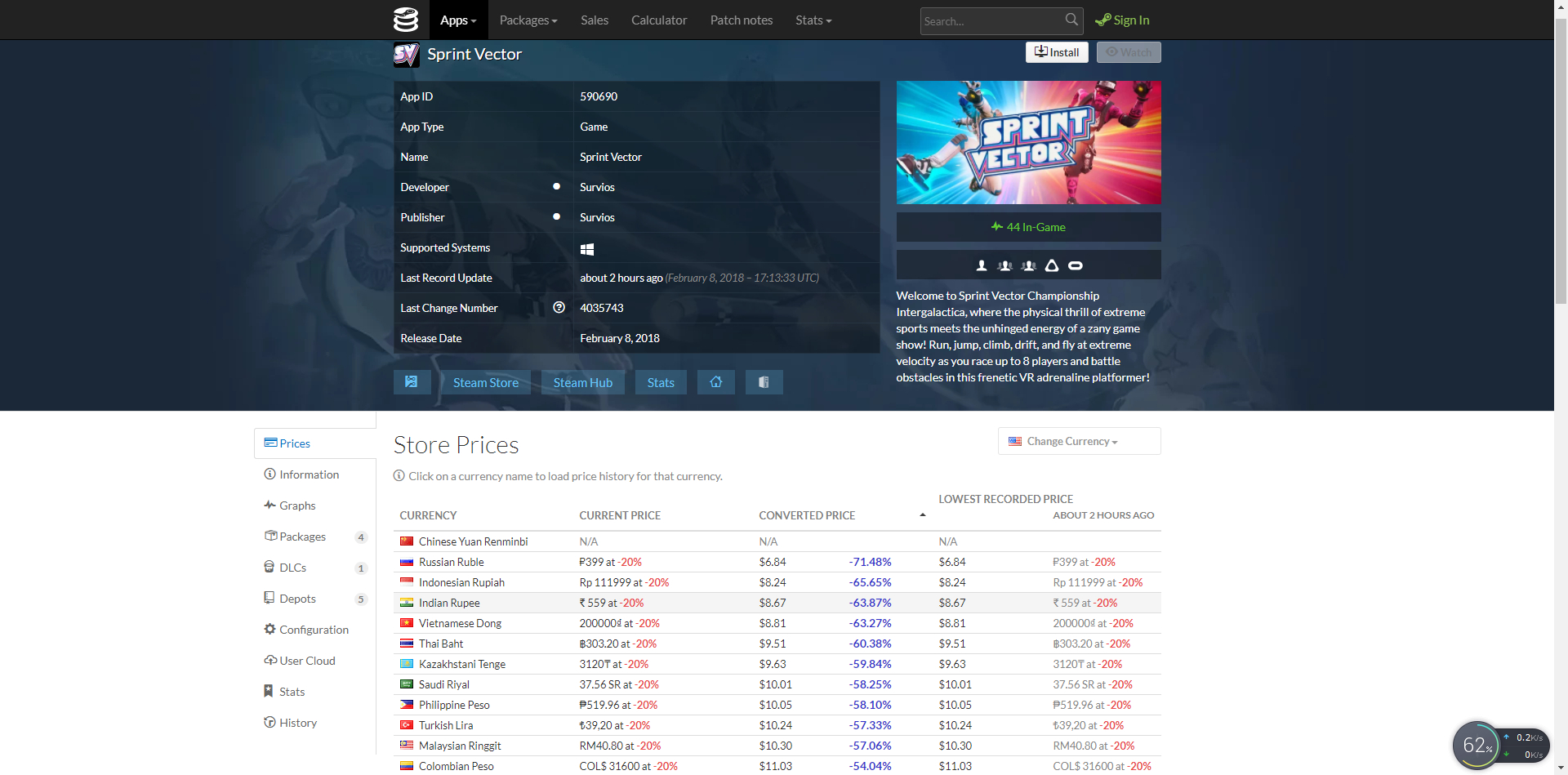Open the Sales page from the navbar

point(595,20)
